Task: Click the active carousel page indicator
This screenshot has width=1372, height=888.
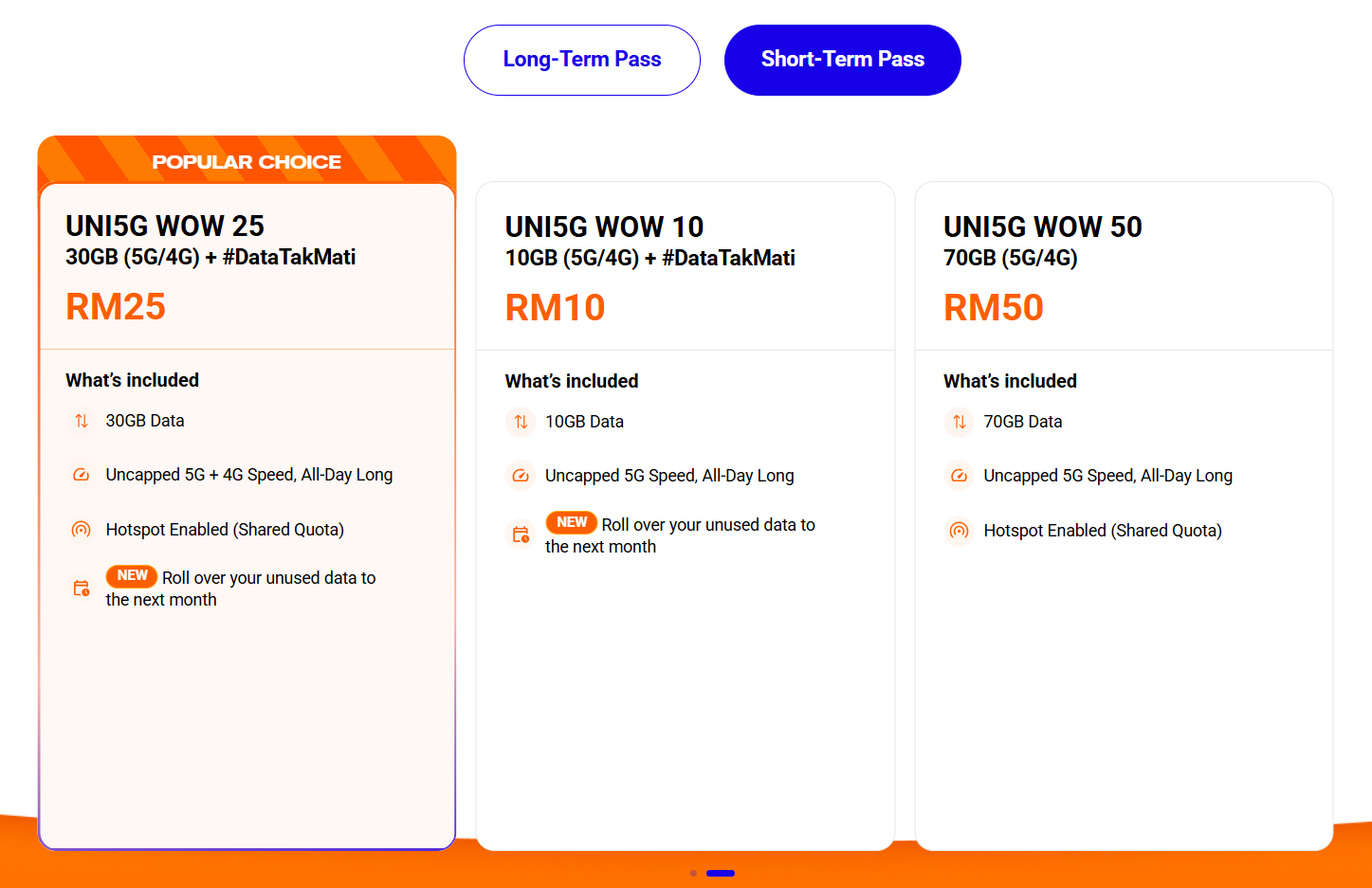Action: tap(721, 873)
